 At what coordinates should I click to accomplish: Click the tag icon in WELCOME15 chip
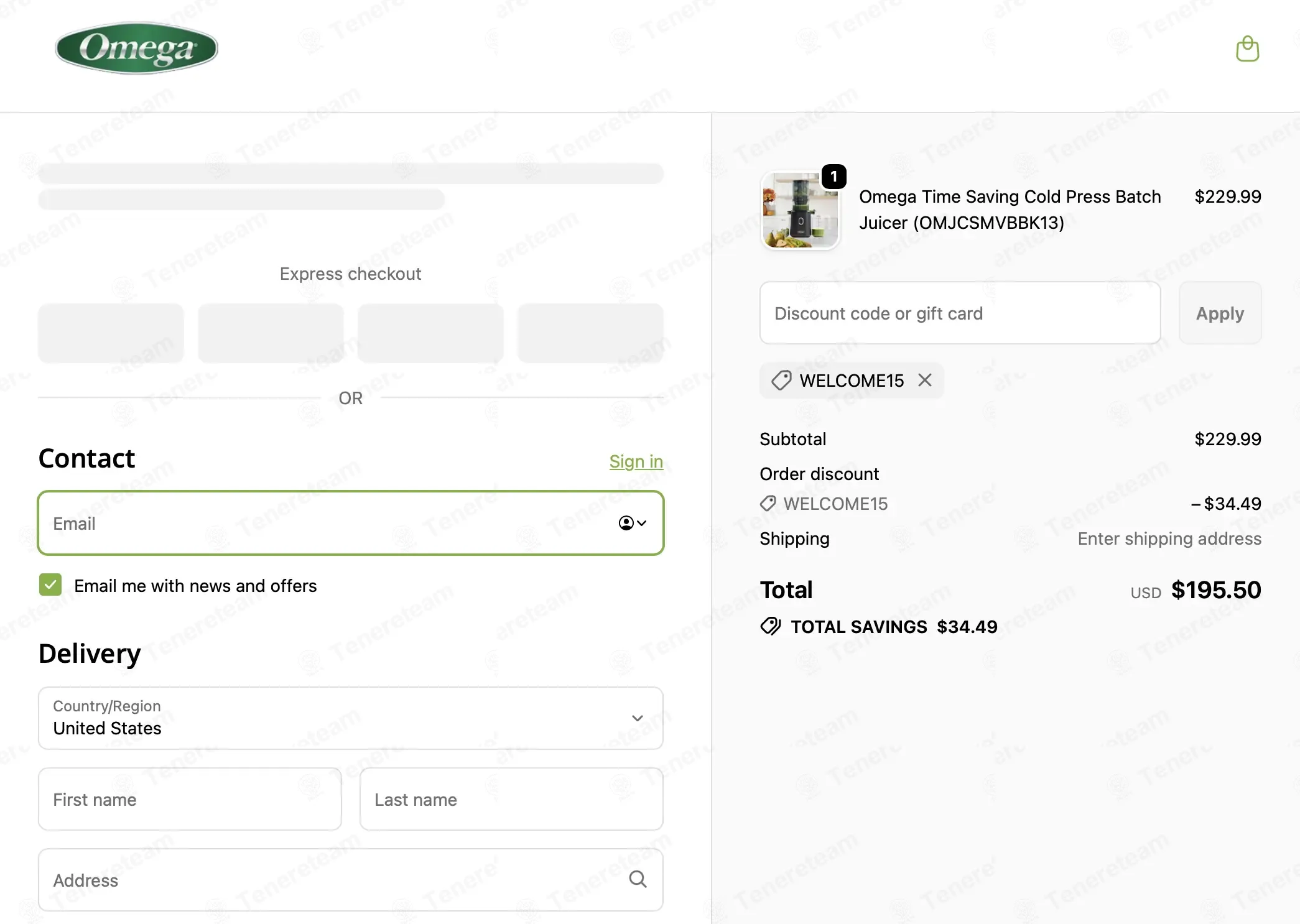coord(781,380)
